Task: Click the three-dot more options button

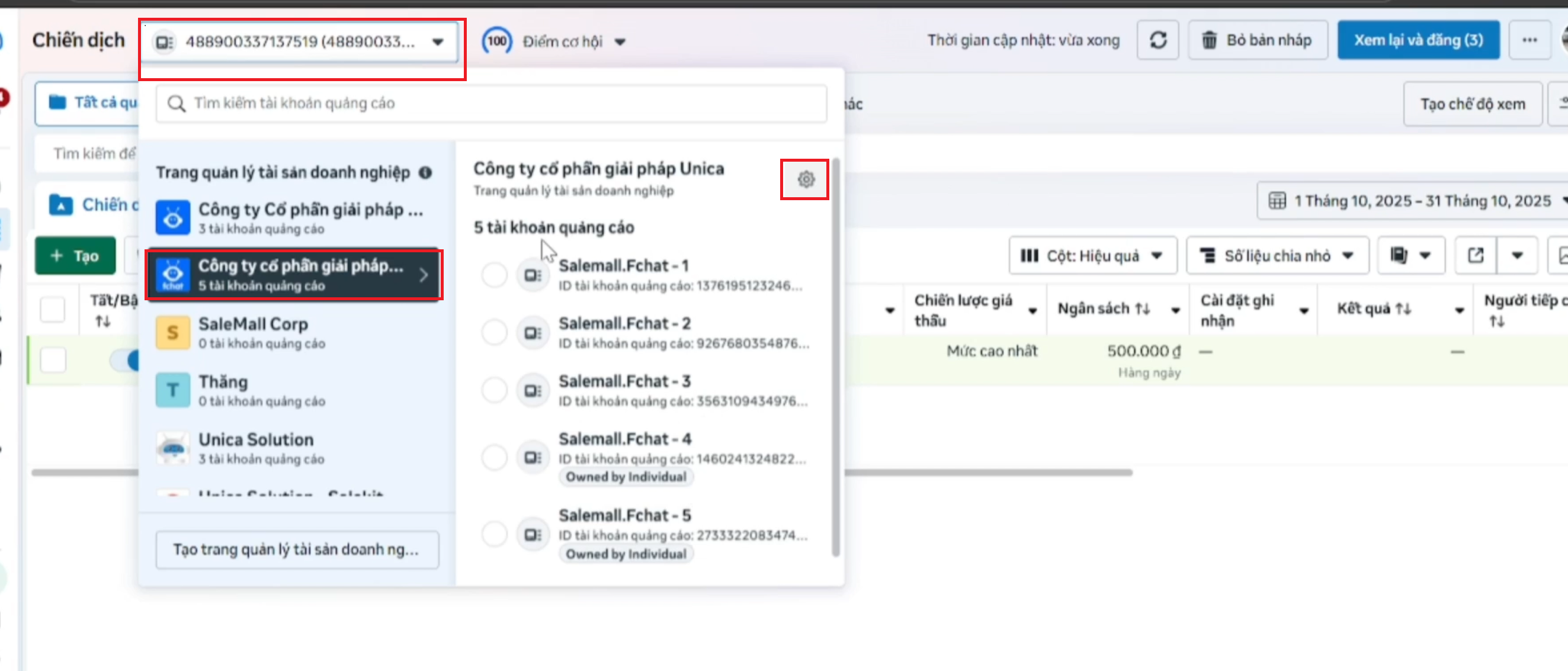Action: point(1529,40)
